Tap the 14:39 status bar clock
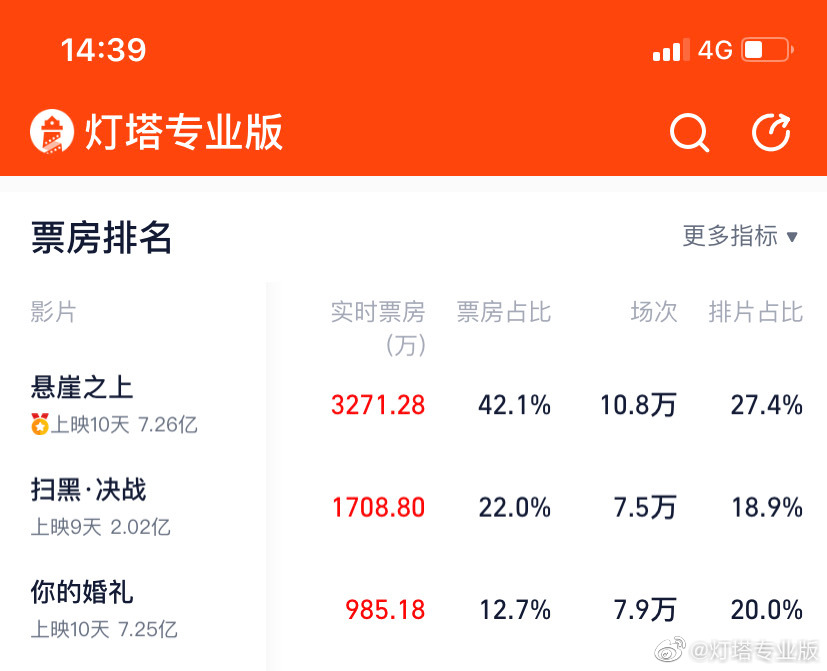The height and width of the screenshot is (671, 827). [104, 49]
